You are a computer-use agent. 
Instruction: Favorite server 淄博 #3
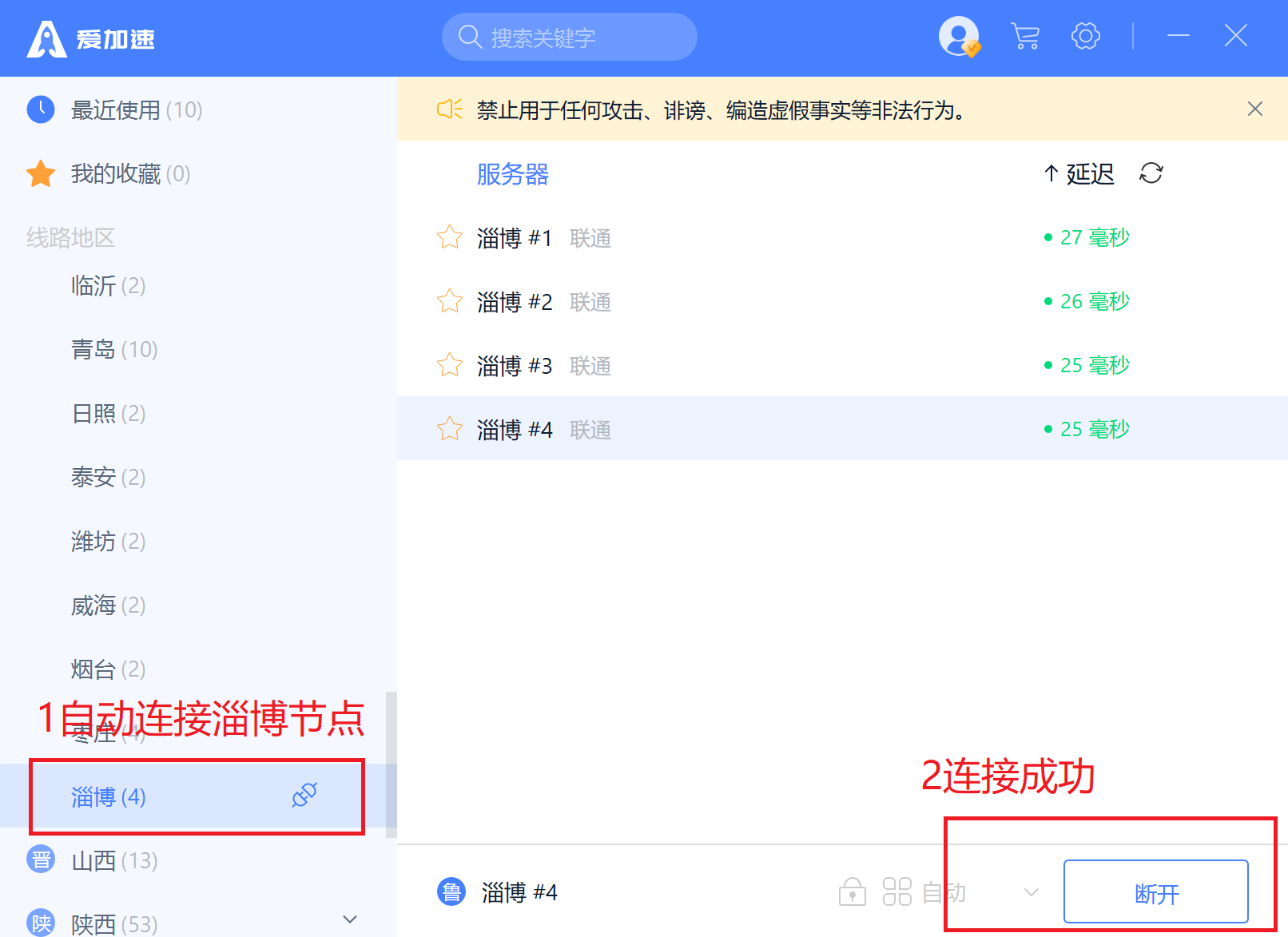[x=450, y=365]
